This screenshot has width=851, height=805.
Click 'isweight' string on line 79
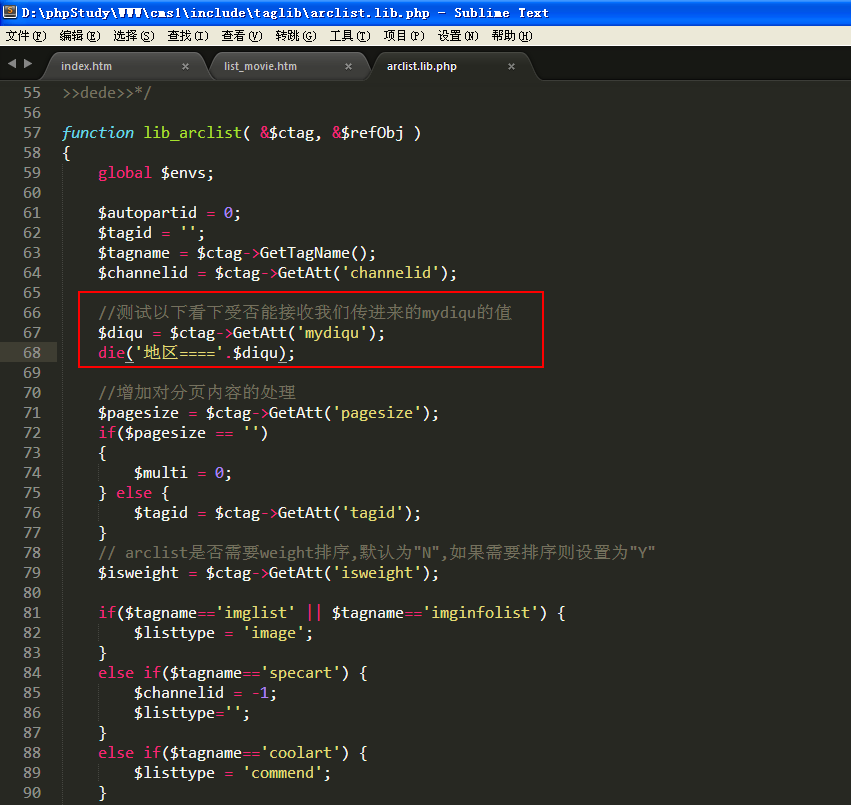[x=376, y=573]
